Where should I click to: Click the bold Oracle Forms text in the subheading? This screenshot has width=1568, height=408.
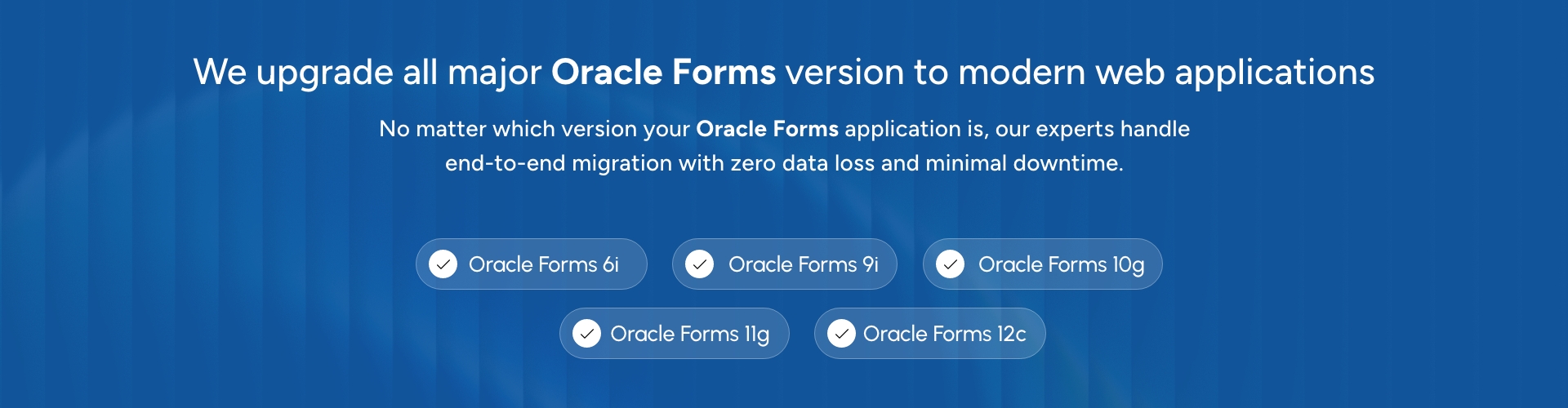point(767,129)
